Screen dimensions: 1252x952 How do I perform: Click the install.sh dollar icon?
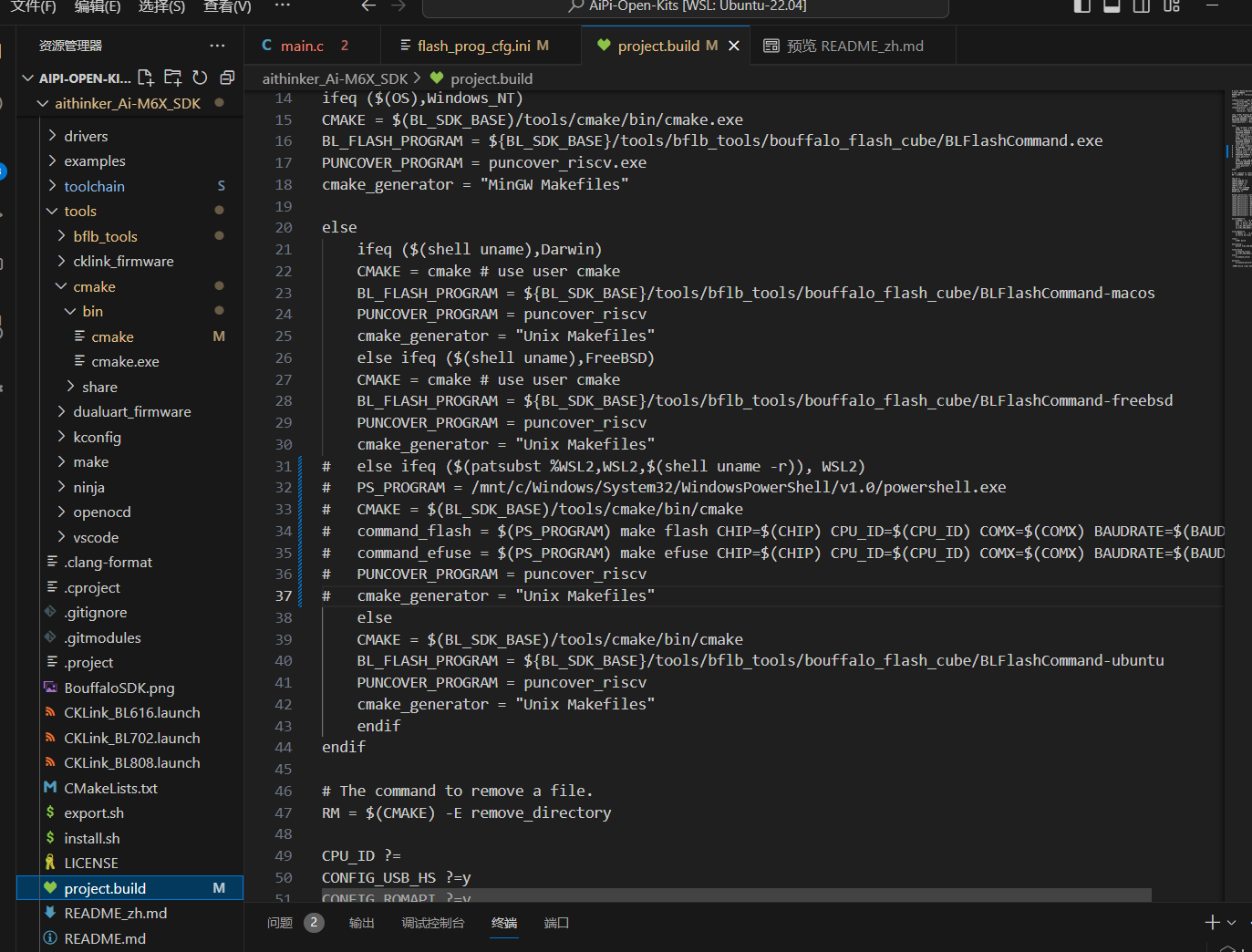pyautogui.click(x=50, y=837)
